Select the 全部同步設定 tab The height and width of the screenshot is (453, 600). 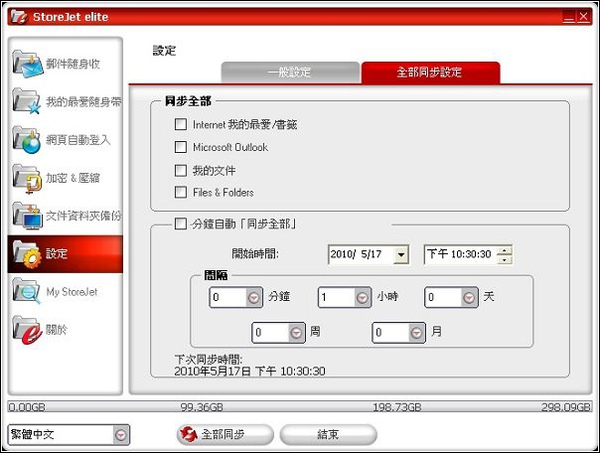[x=430, y=73]
